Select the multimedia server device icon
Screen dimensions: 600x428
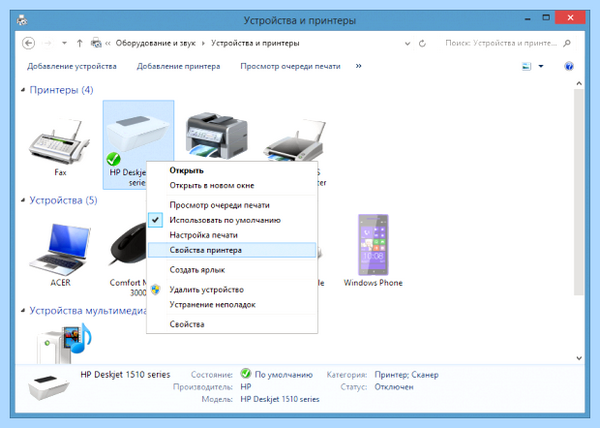(x=64, y=343)
